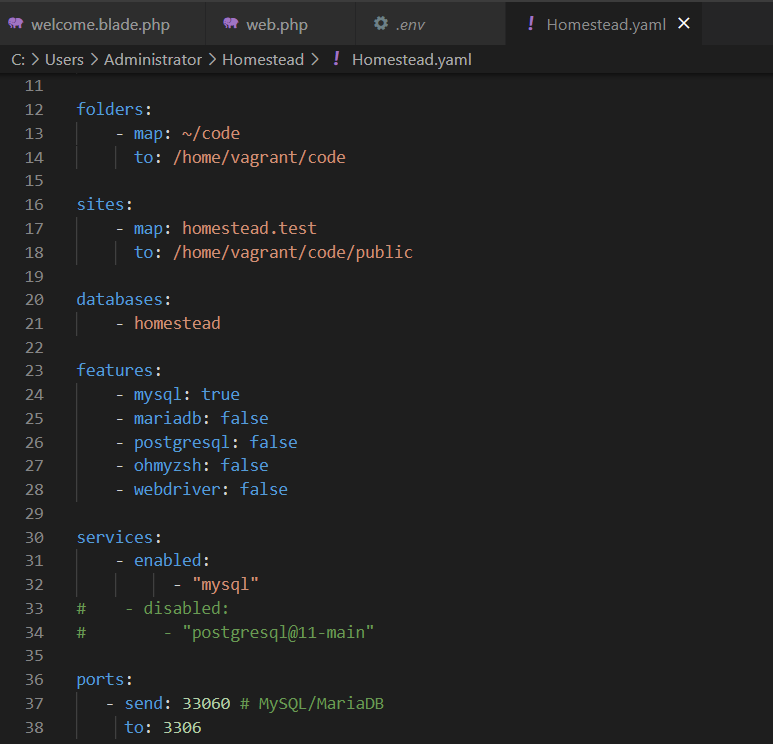
Task: Click the 'webdriver' feature key
Action: point(177,490)
